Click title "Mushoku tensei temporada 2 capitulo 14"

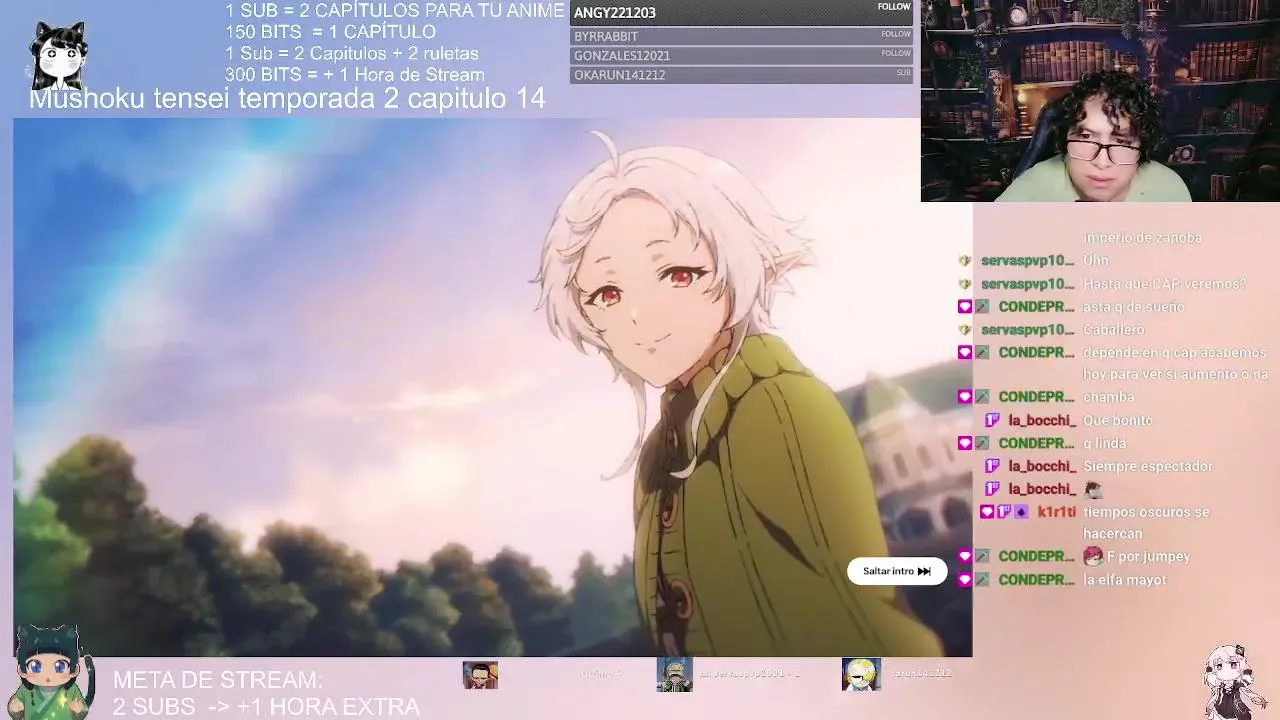[x=287, y=98]
